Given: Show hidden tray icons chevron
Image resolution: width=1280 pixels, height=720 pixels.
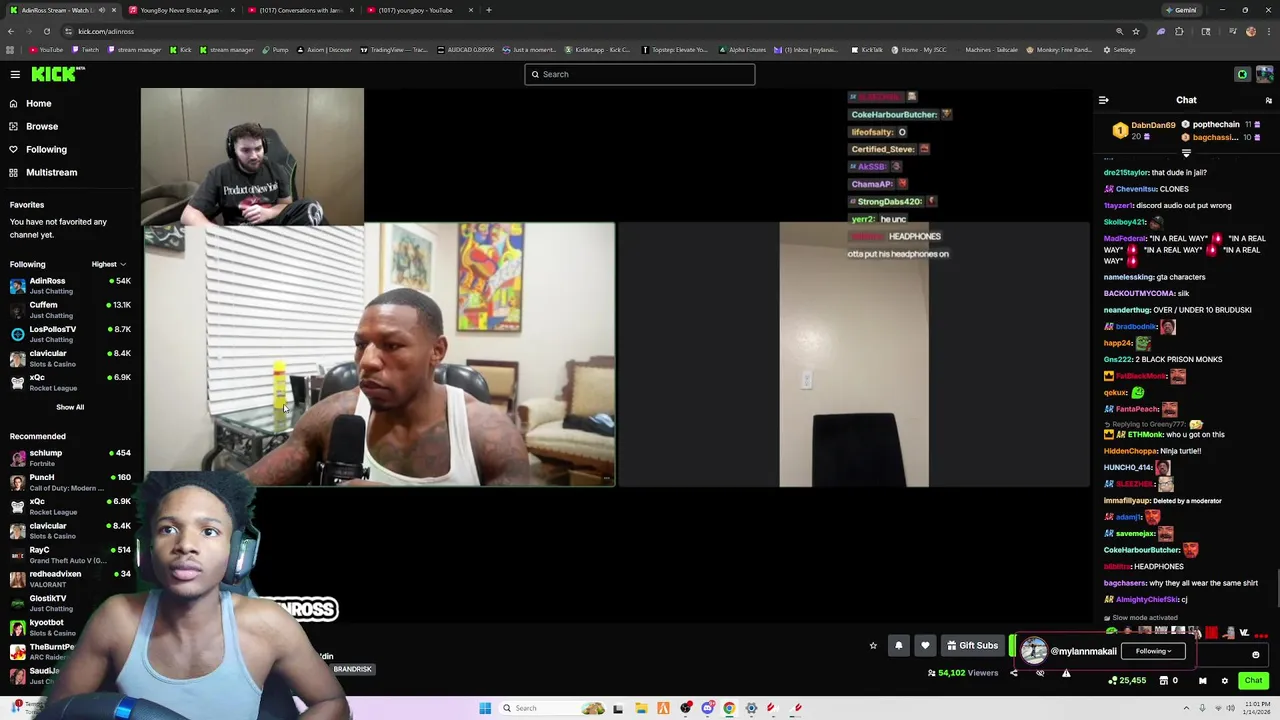Looking at the screenshot, I should [1186, 708].
